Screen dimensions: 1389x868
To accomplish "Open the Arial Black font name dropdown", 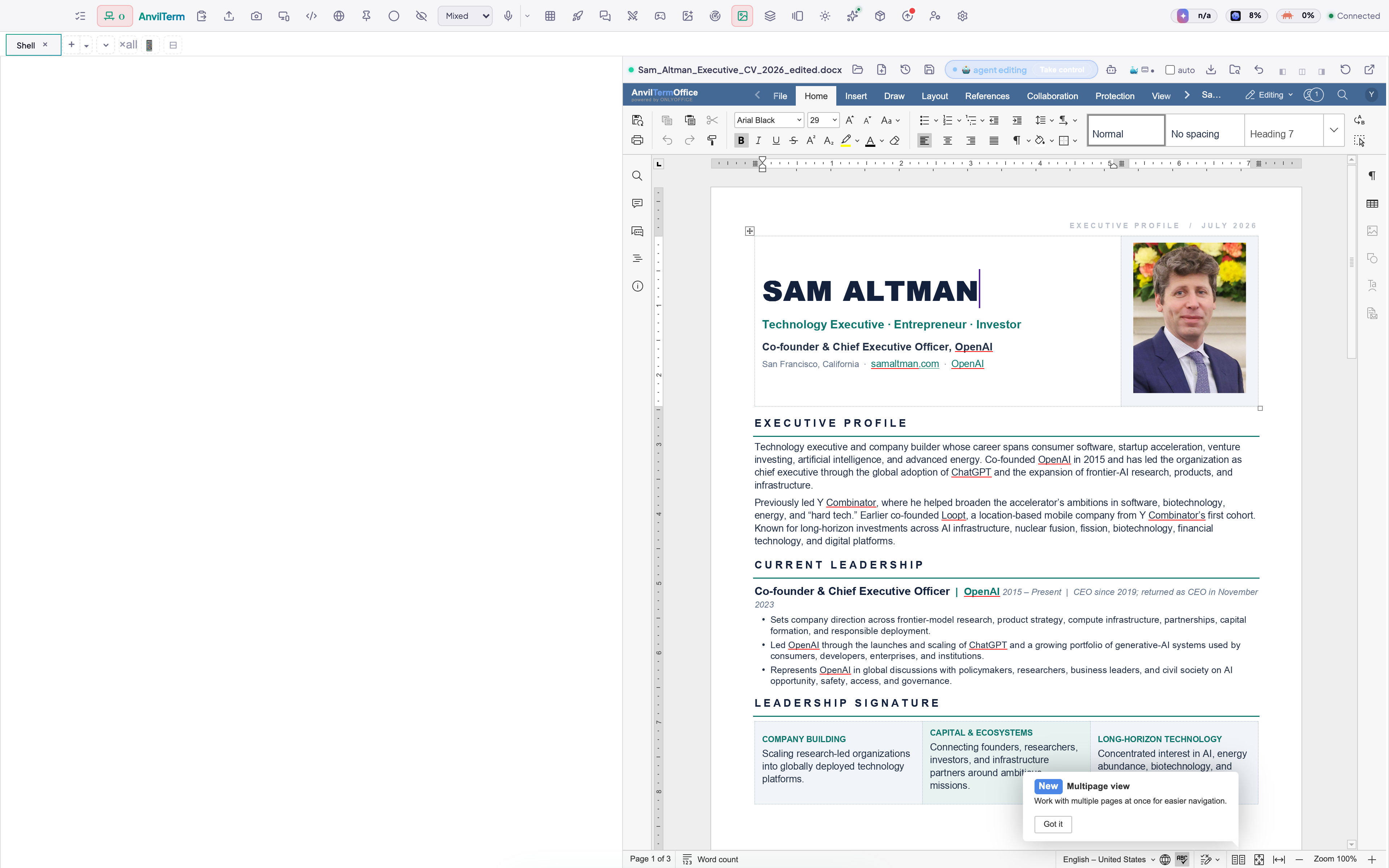I will [x=799, y=120].
